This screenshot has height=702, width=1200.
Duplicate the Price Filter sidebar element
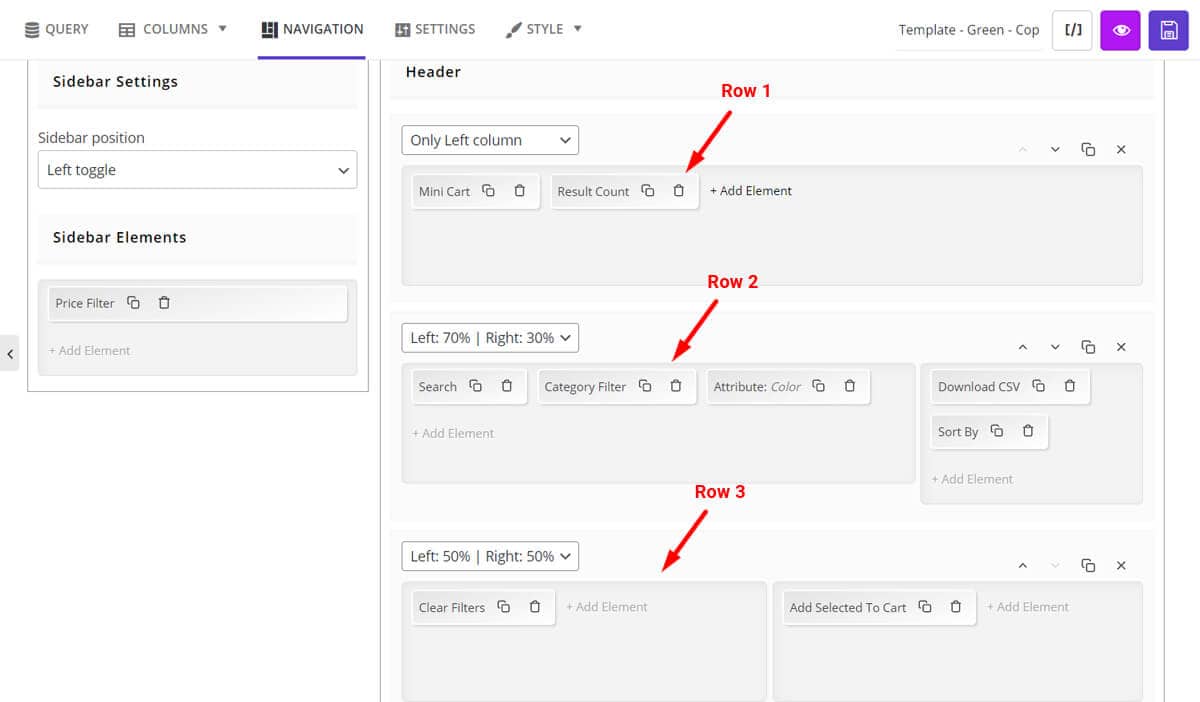134,302
